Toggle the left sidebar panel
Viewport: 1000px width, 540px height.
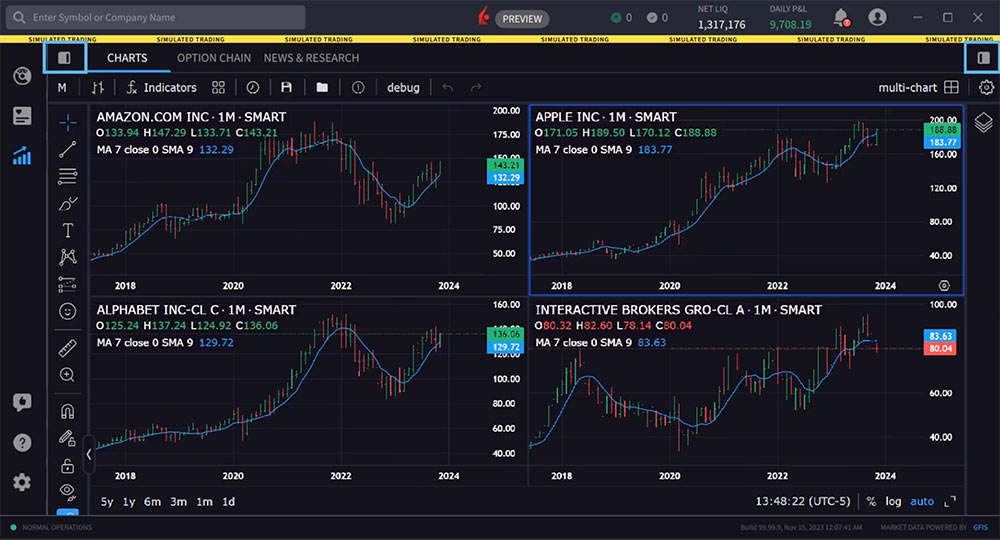(x=65, y=58)
